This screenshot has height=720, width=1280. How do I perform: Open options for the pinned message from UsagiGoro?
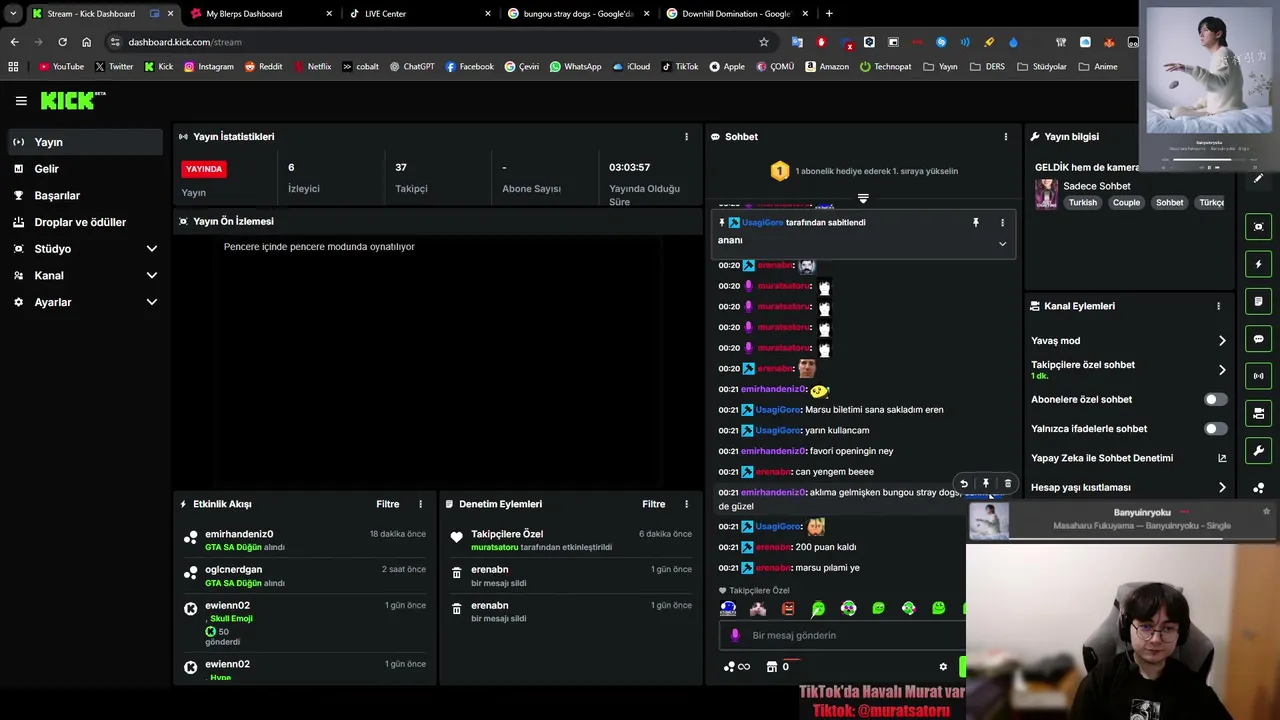pyautogui.click(x=1002, y=223)
